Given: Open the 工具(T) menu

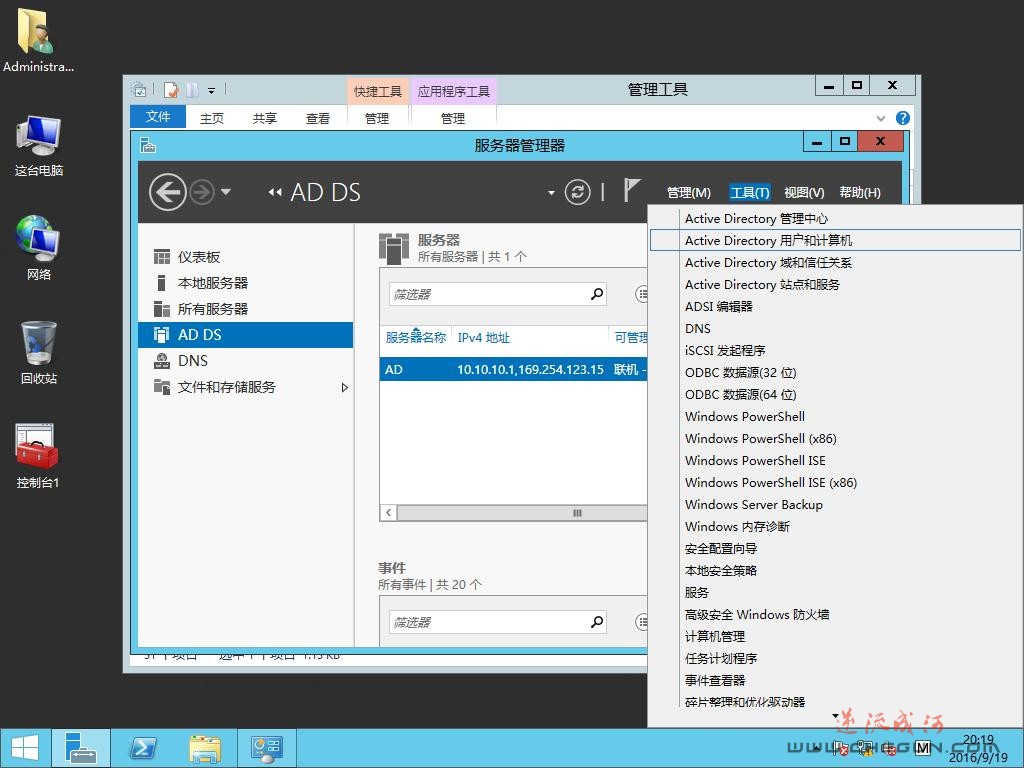Looking at the screenshot, I should pos(750,193).
